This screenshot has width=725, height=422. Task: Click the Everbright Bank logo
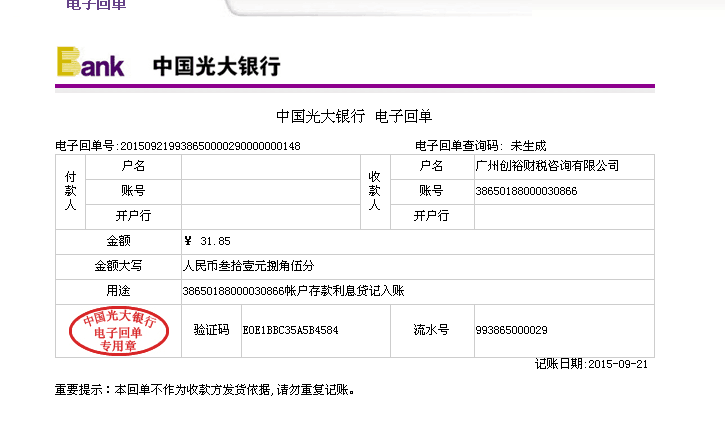pos(91,61)
